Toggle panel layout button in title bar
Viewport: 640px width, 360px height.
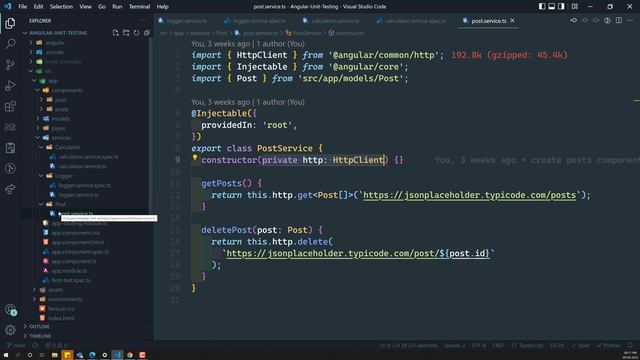click(x=551, y=7)
